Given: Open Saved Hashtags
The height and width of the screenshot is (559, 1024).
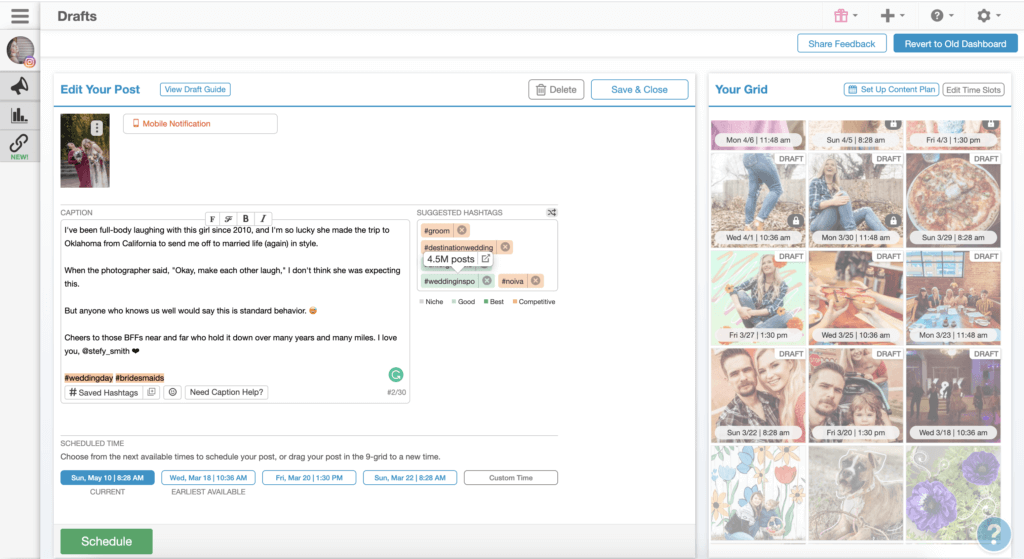Looking at the screenshot, I should pyautogui.click(x=103, y=392).
